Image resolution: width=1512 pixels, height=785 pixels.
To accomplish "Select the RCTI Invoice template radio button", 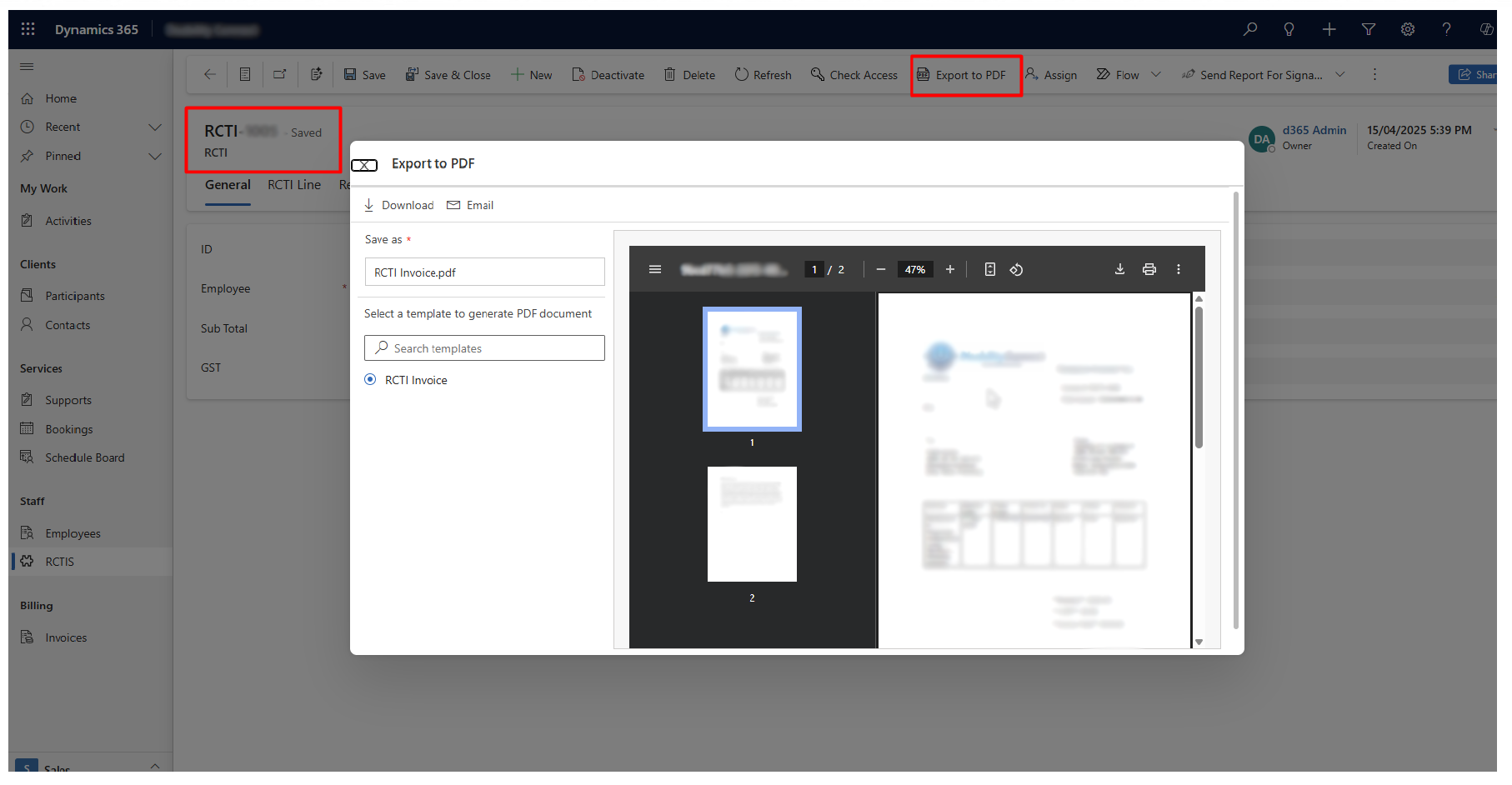I will (370, 380).
